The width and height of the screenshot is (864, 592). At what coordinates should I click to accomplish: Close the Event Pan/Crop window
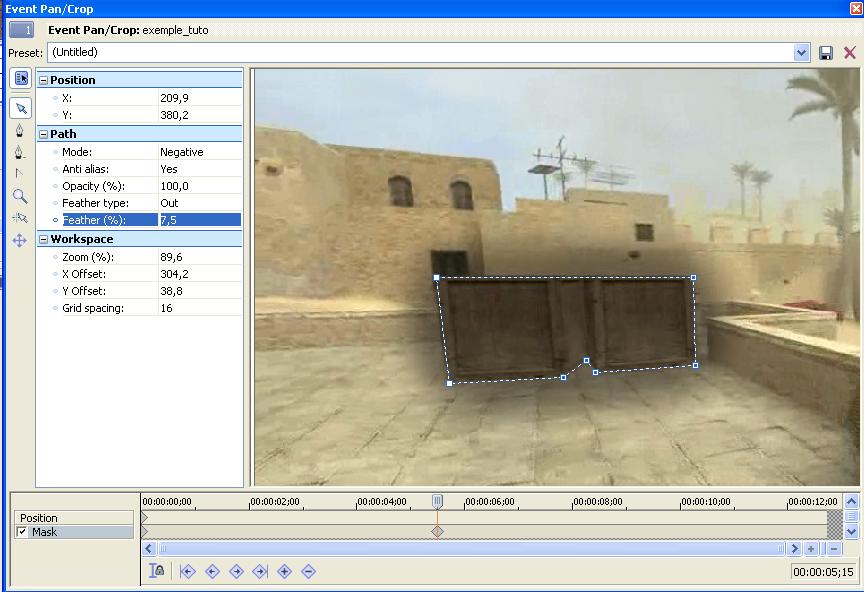coord(856,8)
